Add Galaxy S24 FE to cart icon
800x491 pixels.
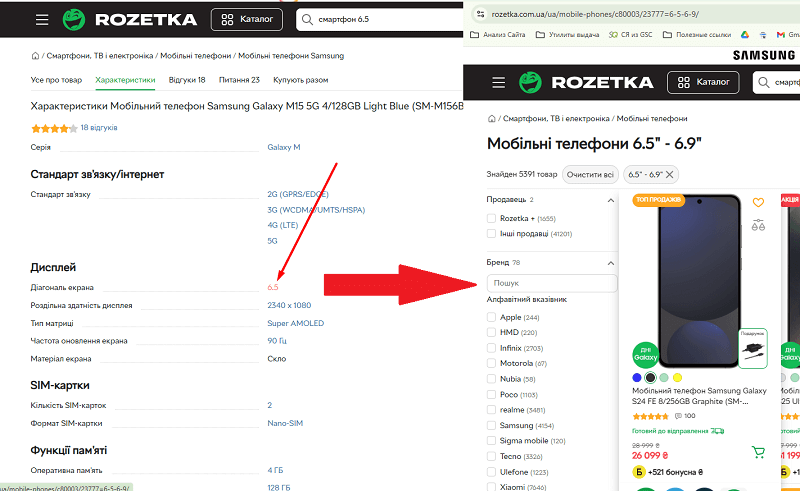(x=758, y=452)
